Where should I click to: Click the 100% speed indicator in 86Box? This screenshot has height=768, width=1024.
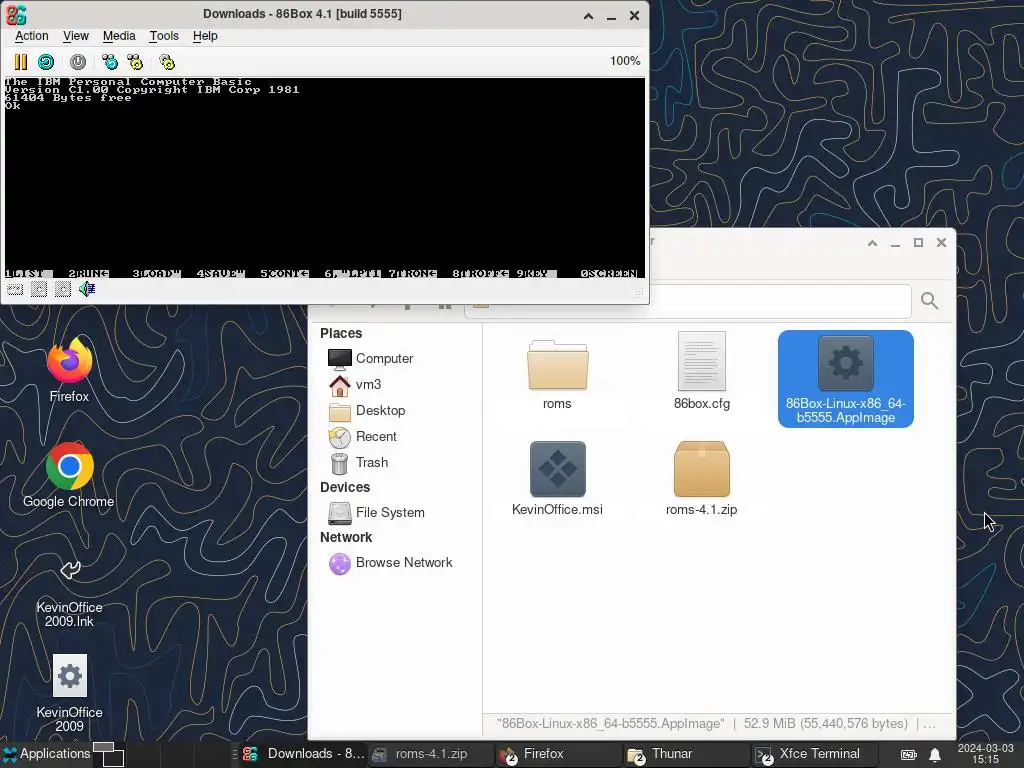(625, 61)
